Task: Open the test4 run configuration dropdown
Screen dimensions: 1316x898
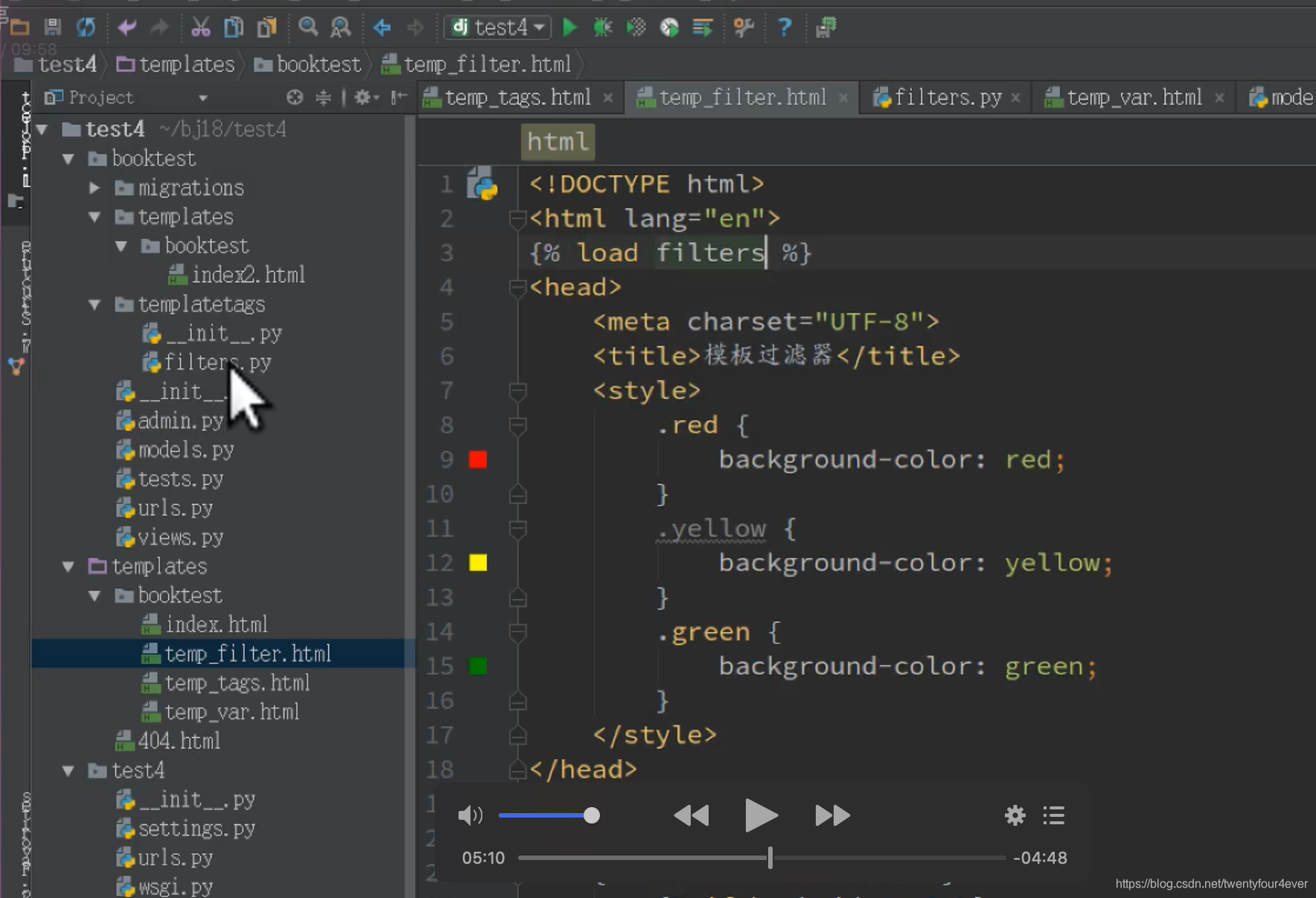Action: click(x=498, y=28)
